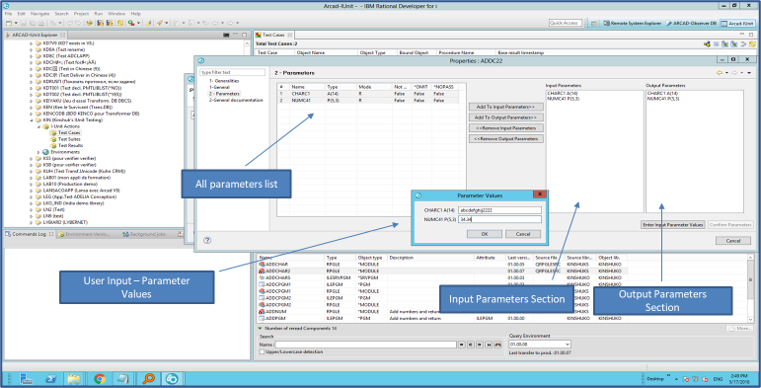761x388 pixels.
Task: Toggle Upper/Lowercase detection checkbox
Action: click(262, 352)
